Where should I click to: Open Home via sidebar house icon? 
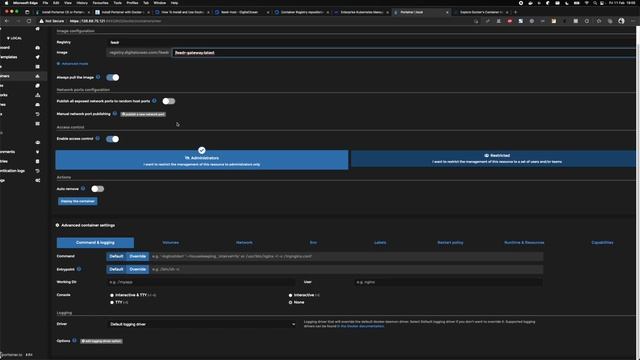click(38, 29)
